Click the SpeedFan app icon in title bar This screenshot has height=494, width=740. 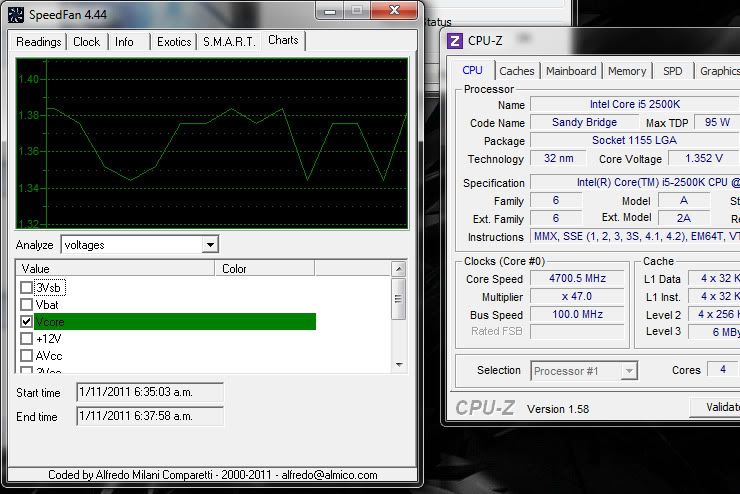(x=16, y=15)
